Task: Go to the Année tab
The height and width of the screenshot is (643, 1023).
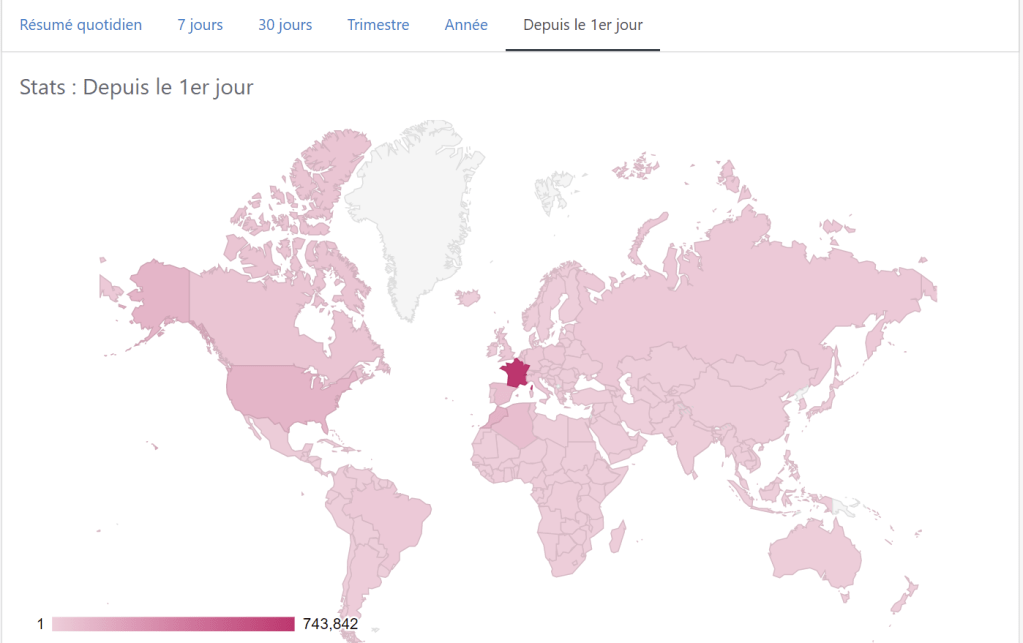Action: coord(466,25)
